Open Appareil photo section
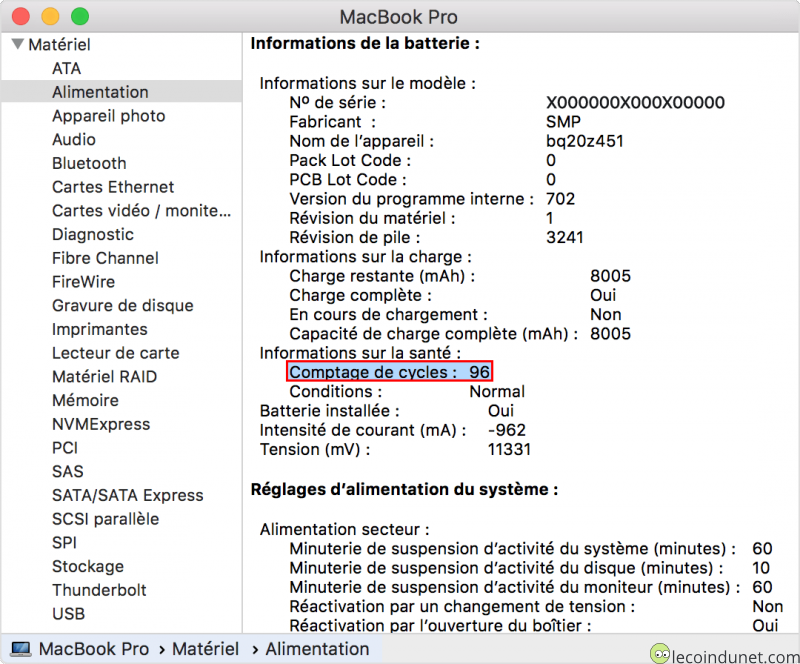 coord(109,116)
